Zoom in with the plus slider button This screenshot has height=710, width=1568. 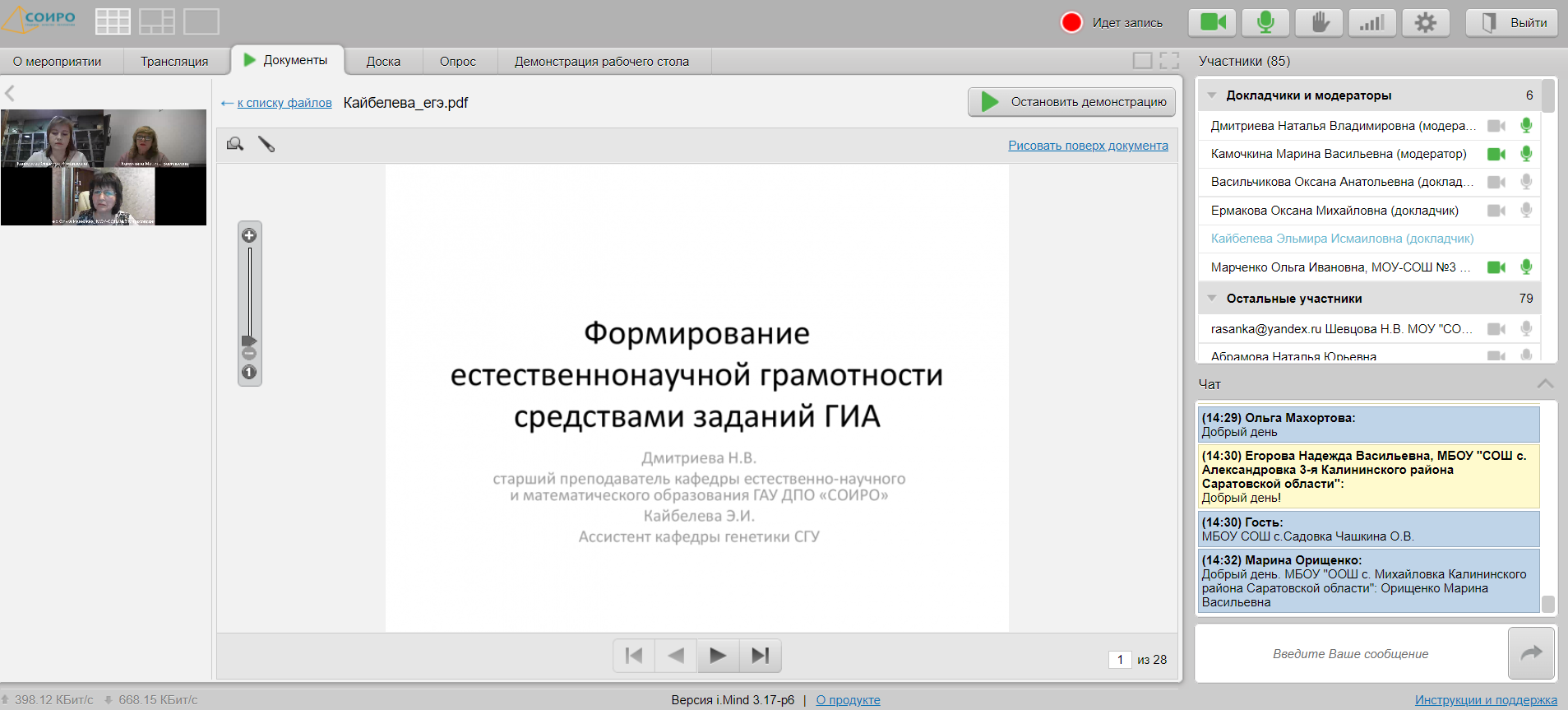pos(249,235)
